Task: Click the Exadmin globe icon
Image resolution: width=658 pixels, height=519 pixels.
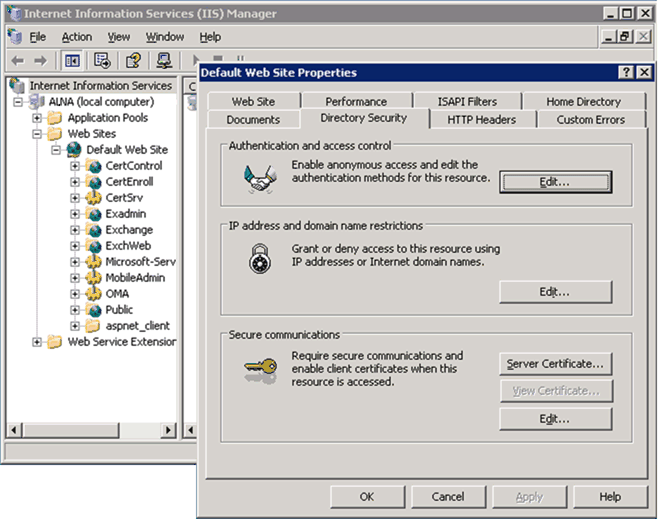Action: (94, 214)
